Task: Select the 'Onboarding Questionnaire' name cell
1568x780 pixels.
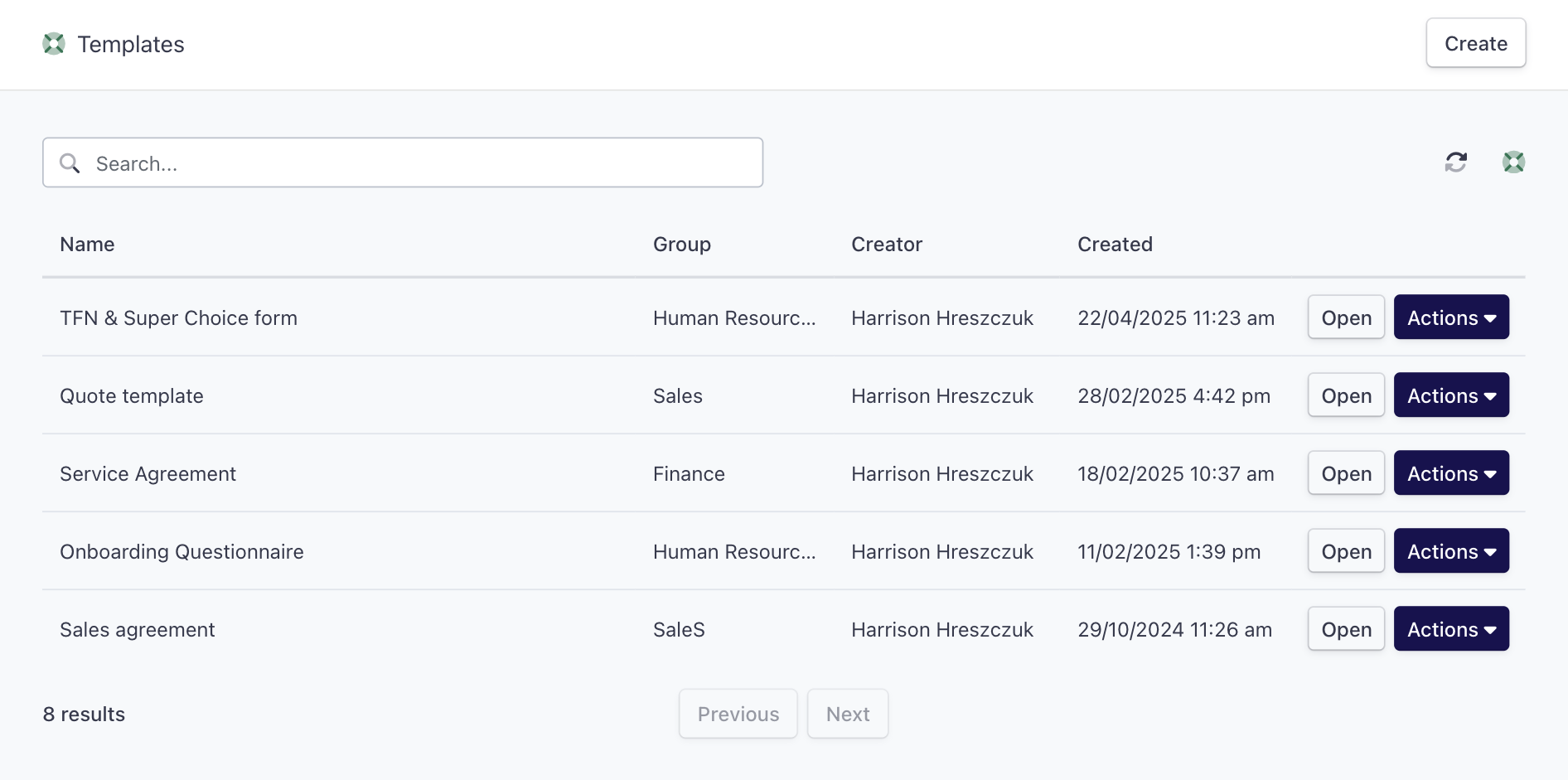Action: 181,552
